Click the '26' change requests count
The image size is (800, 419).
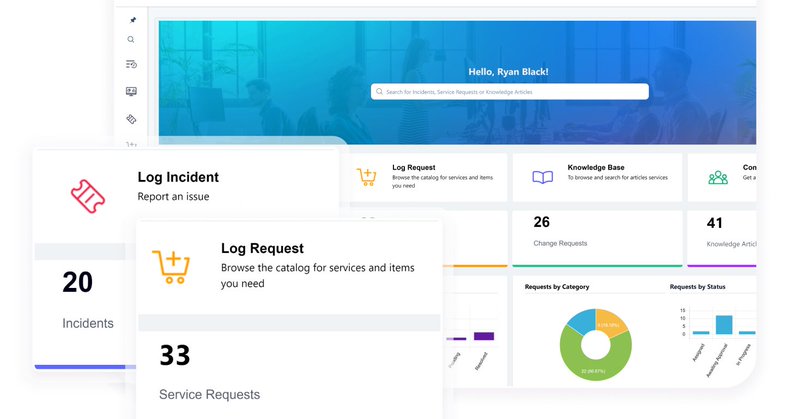pyautogui.click(x=541, y=222)
